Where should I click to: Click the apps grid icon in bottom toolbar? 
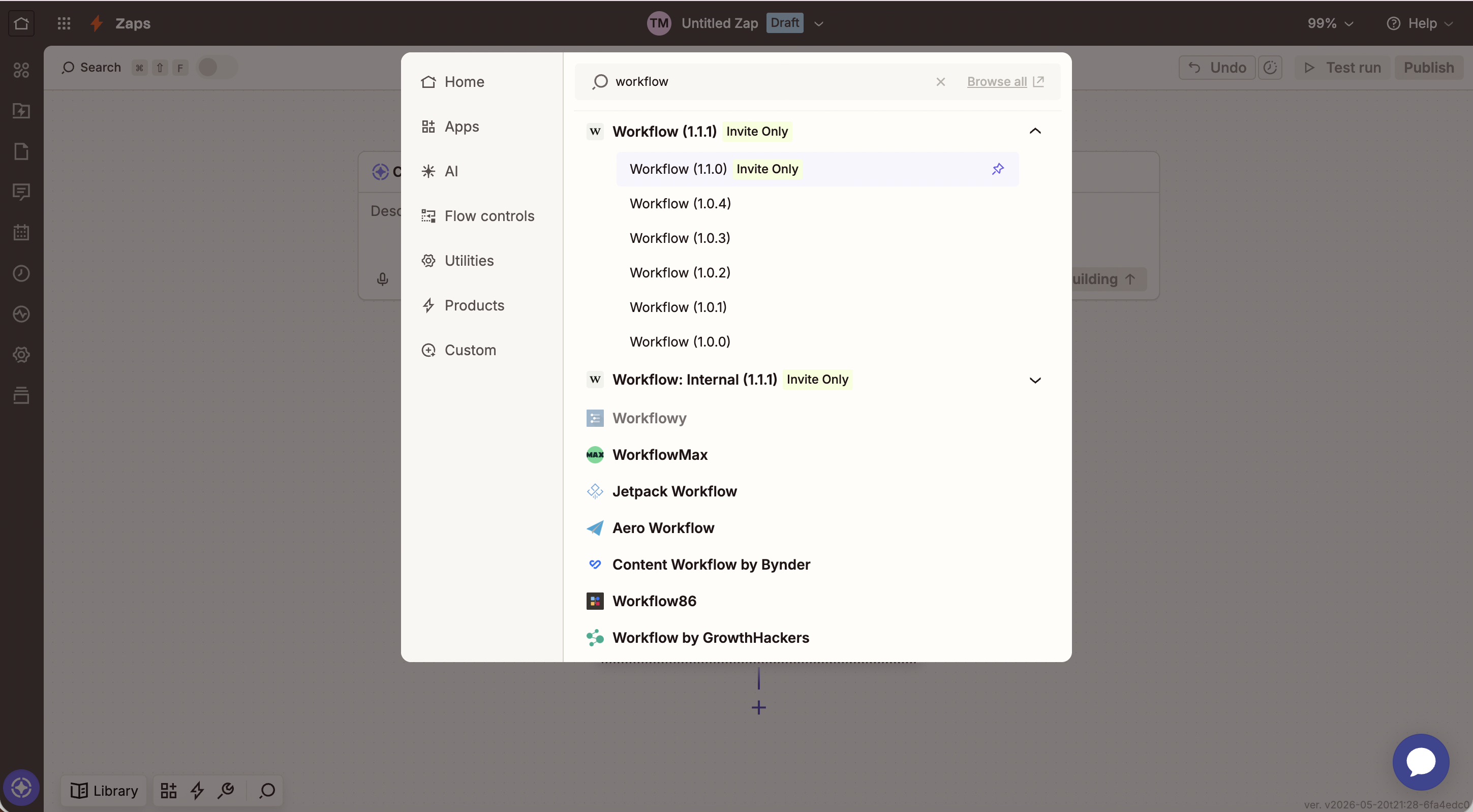tap(168, 791)
